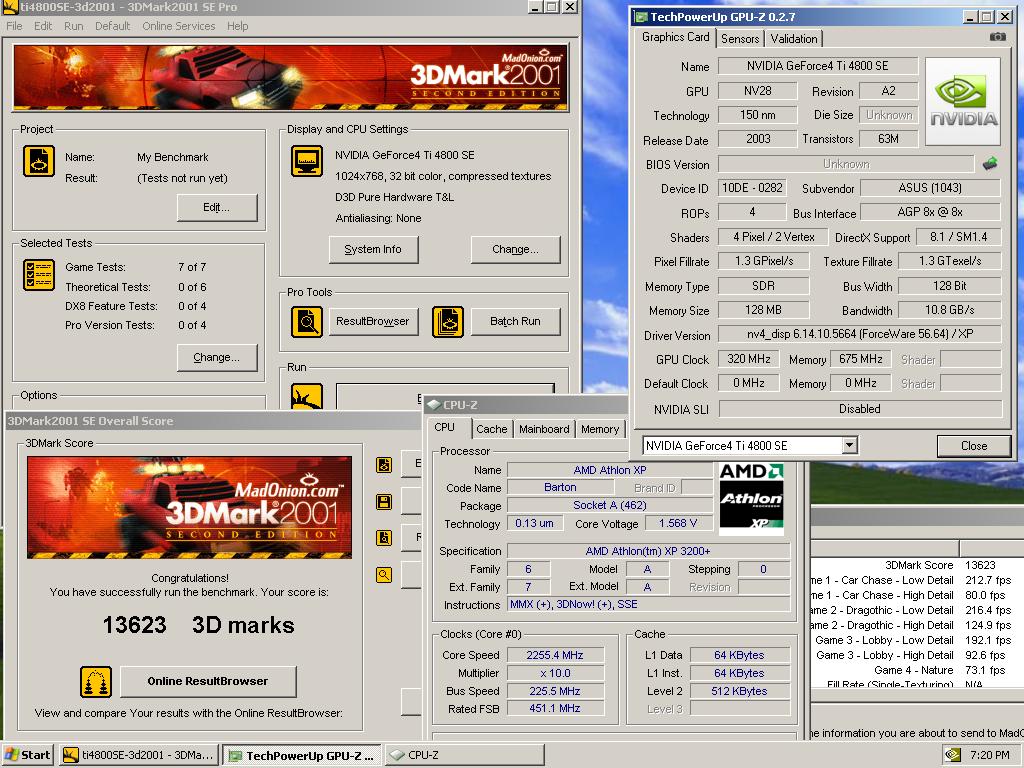Click the GPU-Z title bar icon
Viewport: 1024px width, 768px height.
[642, 17]
